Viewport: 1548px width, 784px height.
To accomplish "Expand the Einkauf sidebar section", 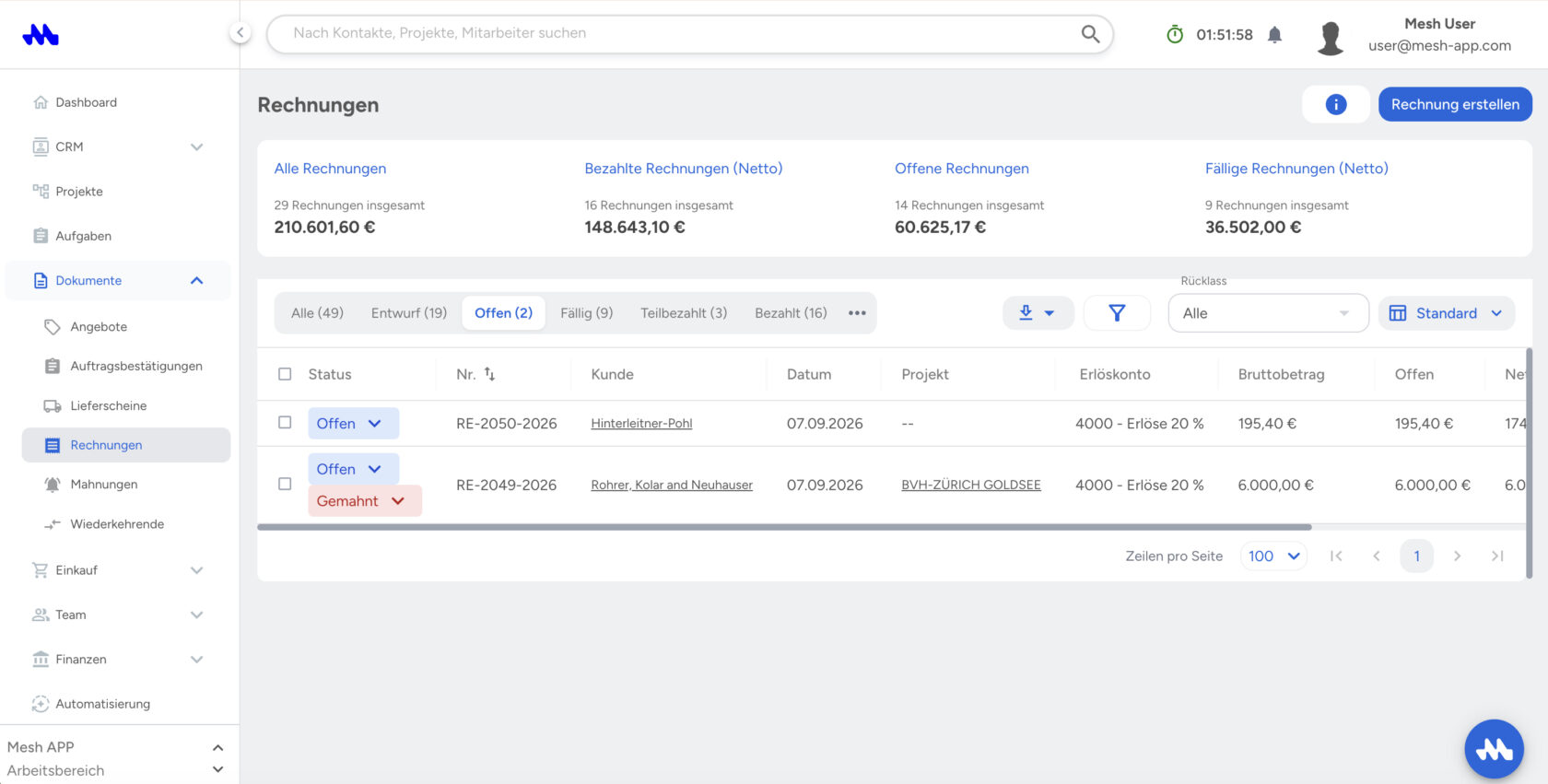I will point(196,570).
